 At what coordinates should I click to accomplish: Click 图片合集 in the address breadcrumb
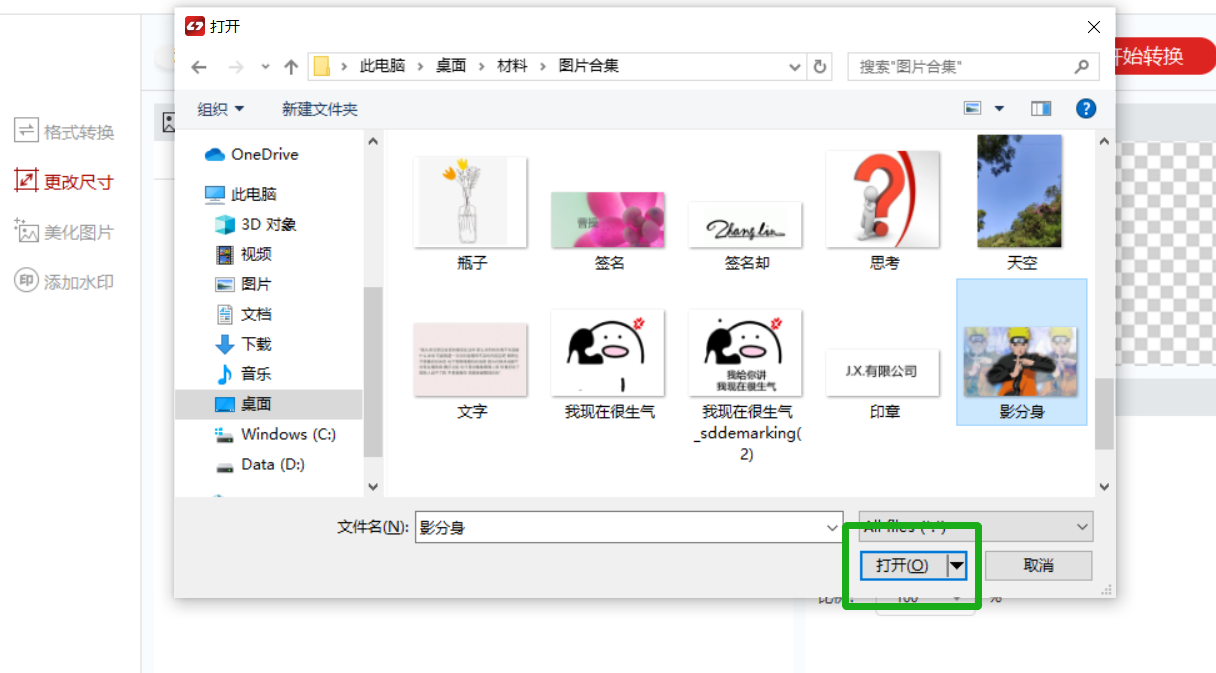point(589,66)
